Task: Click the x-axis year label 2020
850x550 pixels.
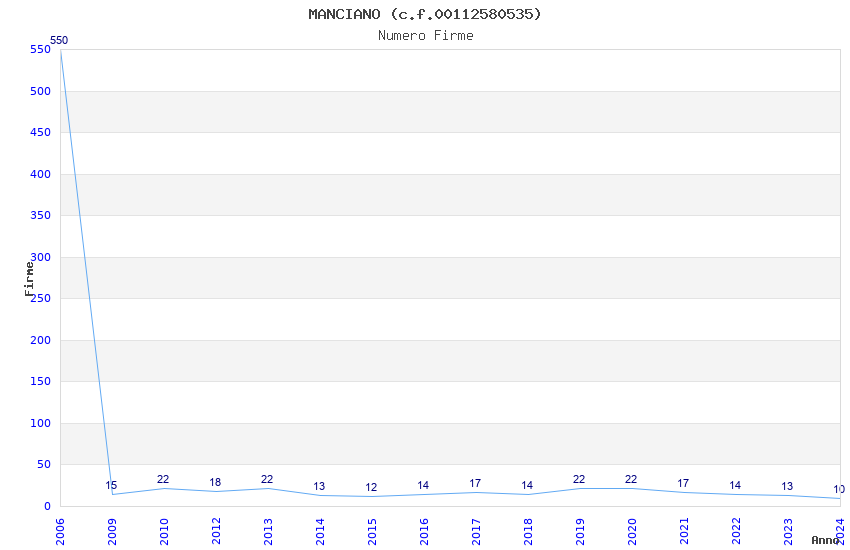Action: [633, 531]
